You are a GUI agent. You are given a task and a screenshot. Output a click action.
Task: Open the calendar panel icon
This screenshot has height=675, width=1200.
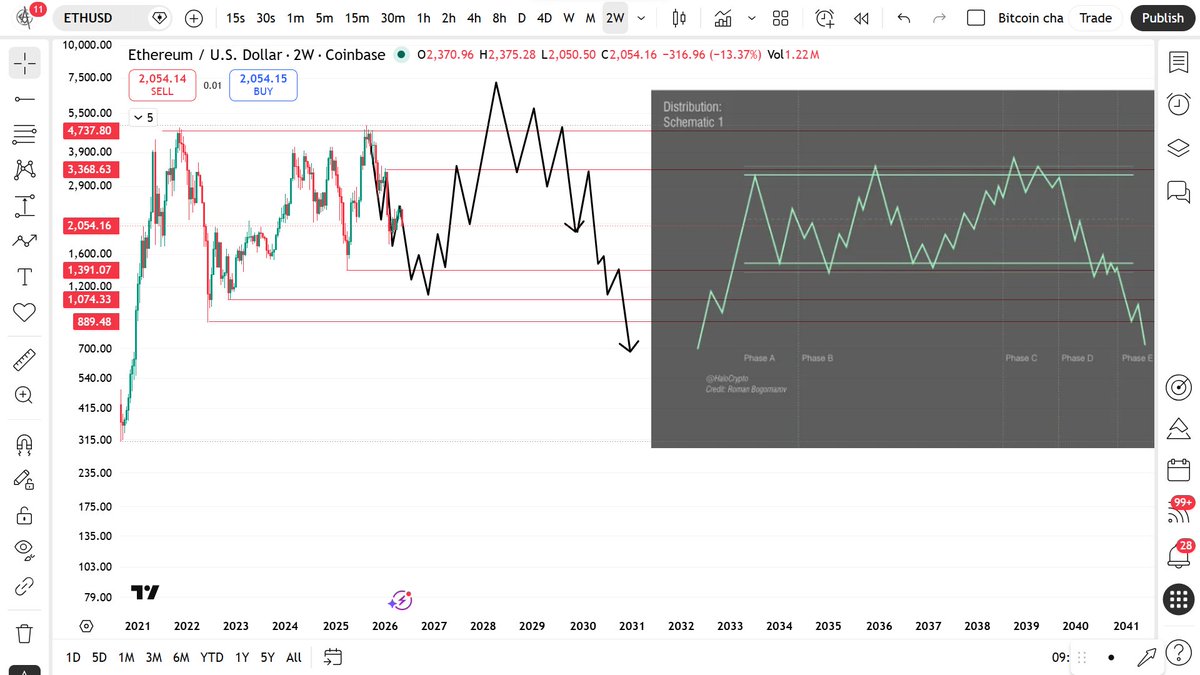[1179, 470]
